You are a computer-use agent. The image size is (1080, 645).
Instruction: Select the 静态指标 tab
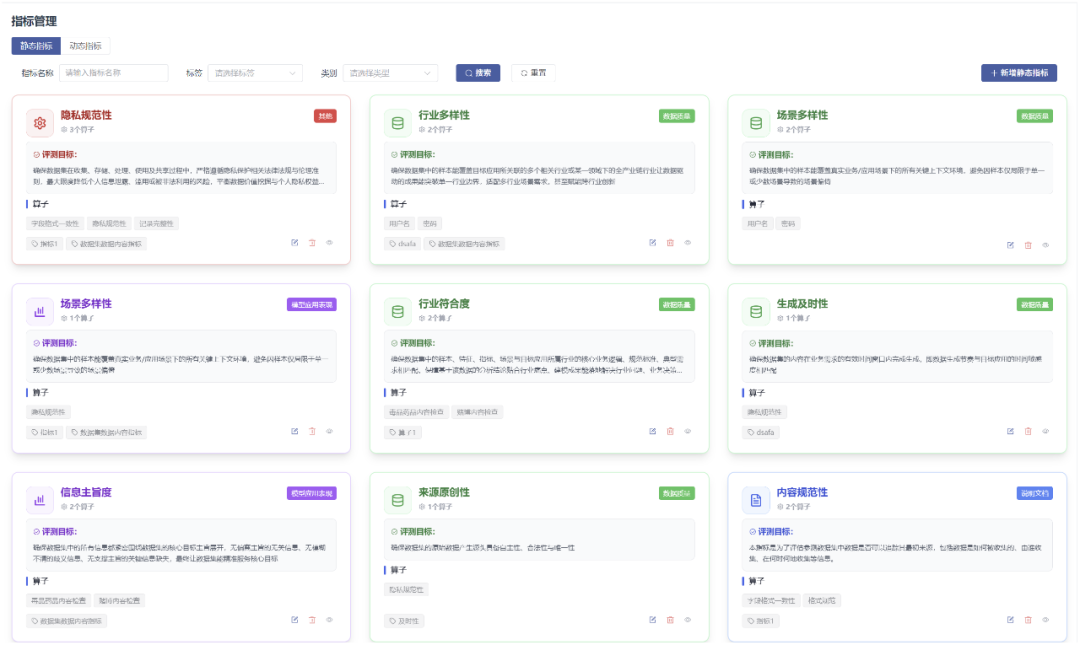37,45
